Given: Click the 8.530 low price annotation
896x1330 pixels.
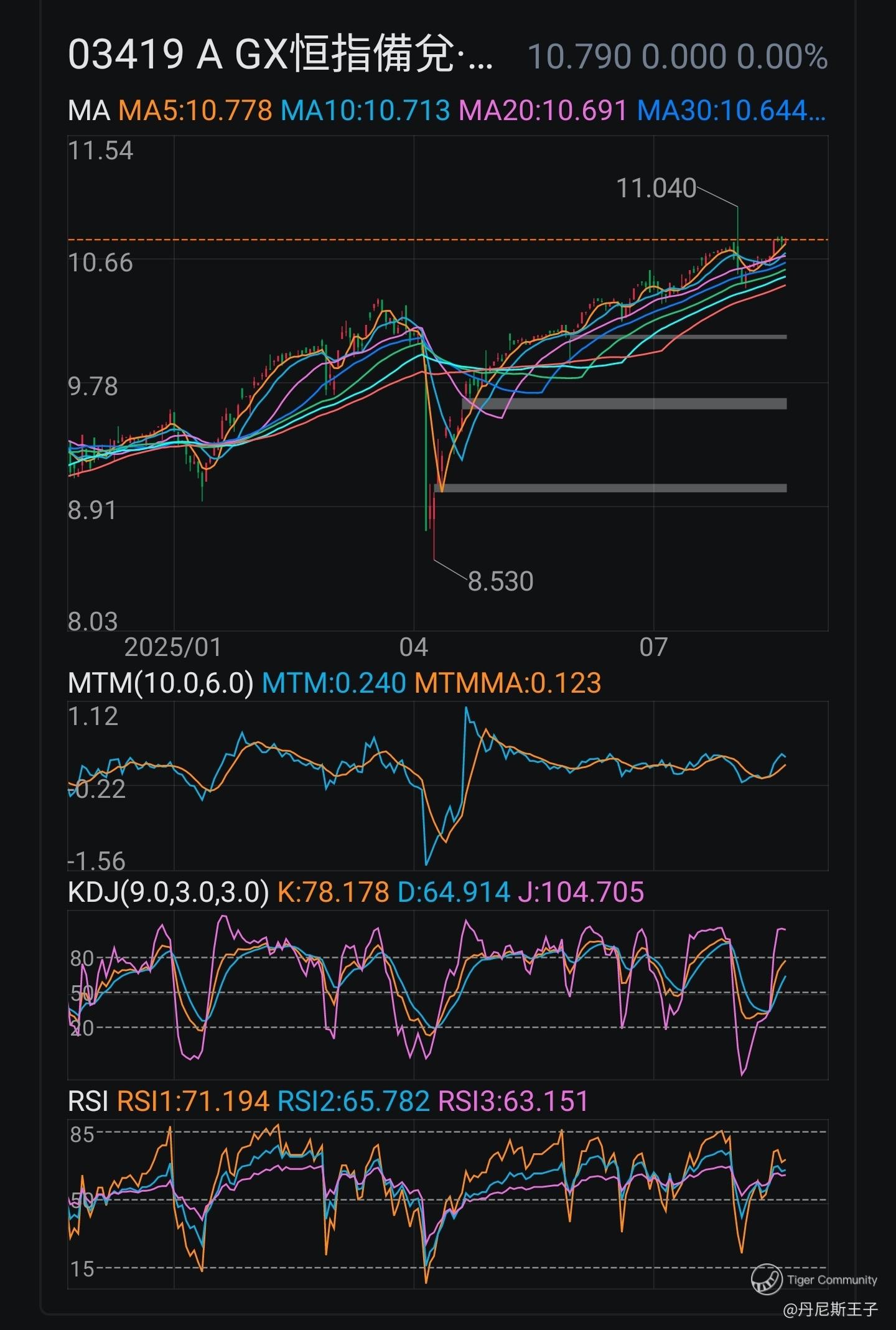Looking at the screenshot, I should coord(501,582).
